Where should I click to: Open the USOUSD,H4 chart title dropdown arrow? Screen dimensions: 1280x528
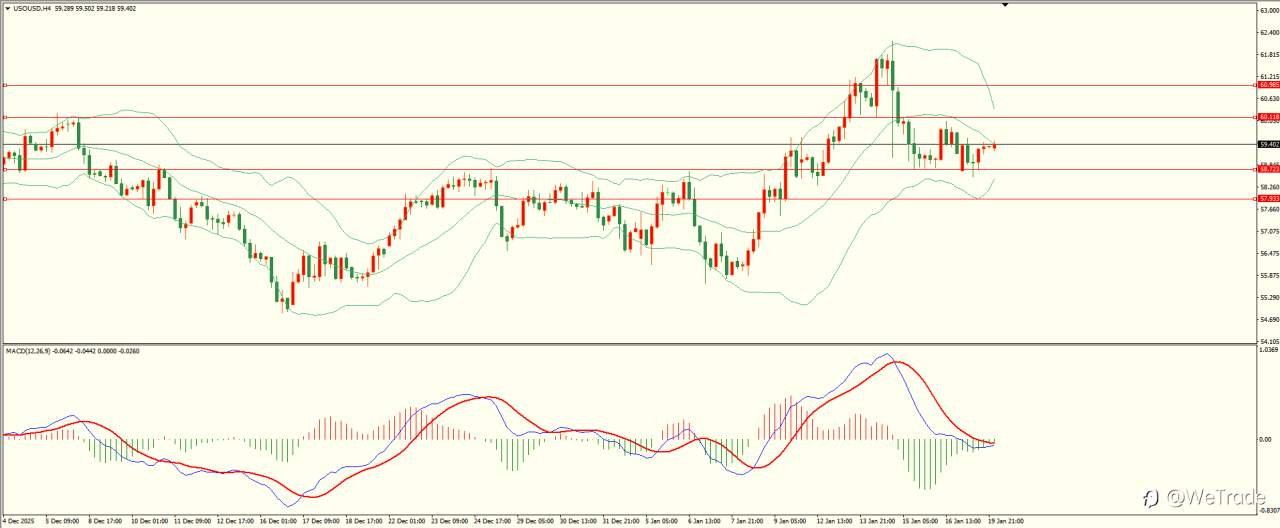tap(6, 8)
